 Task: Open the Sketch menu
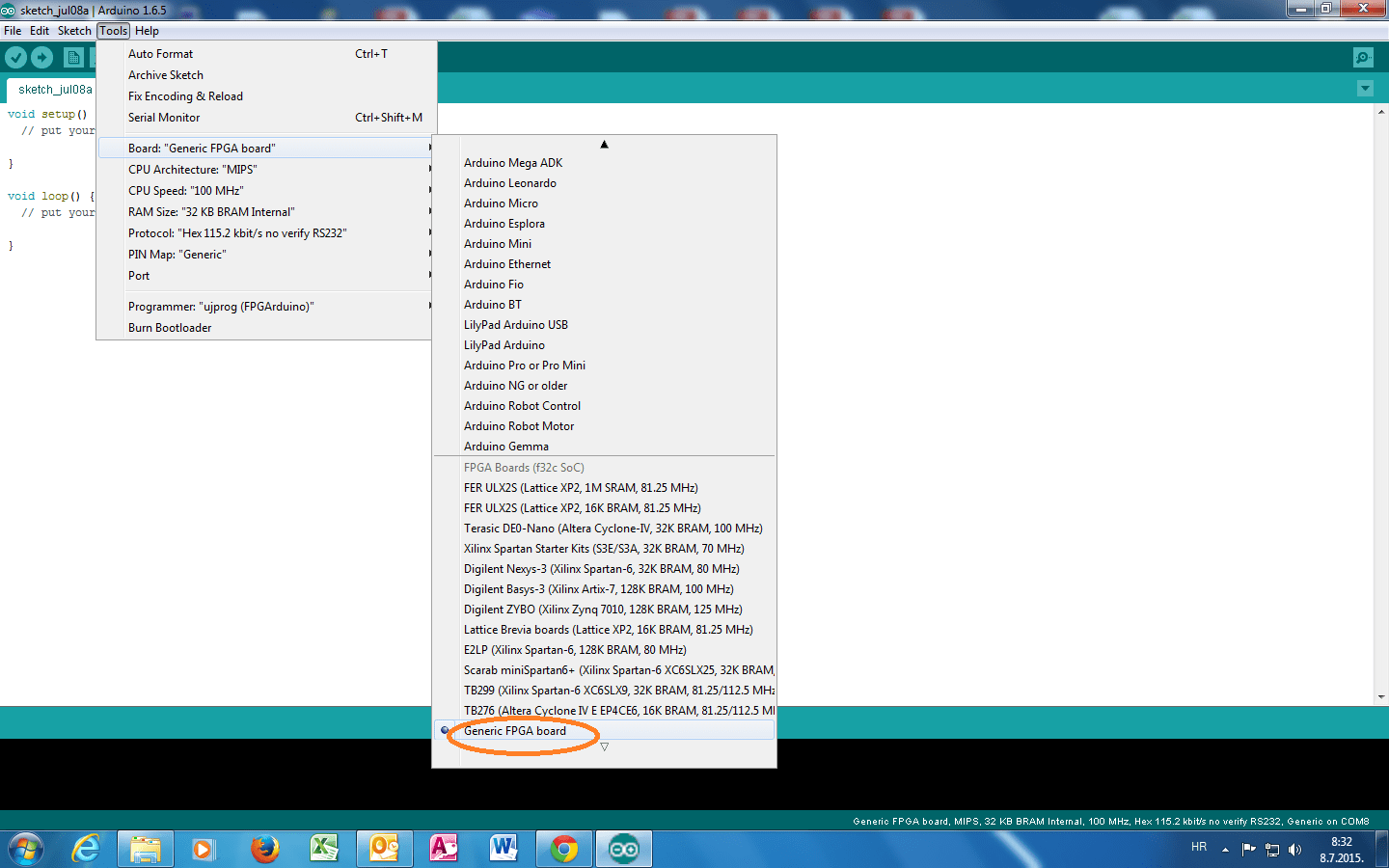coord(74,31)
